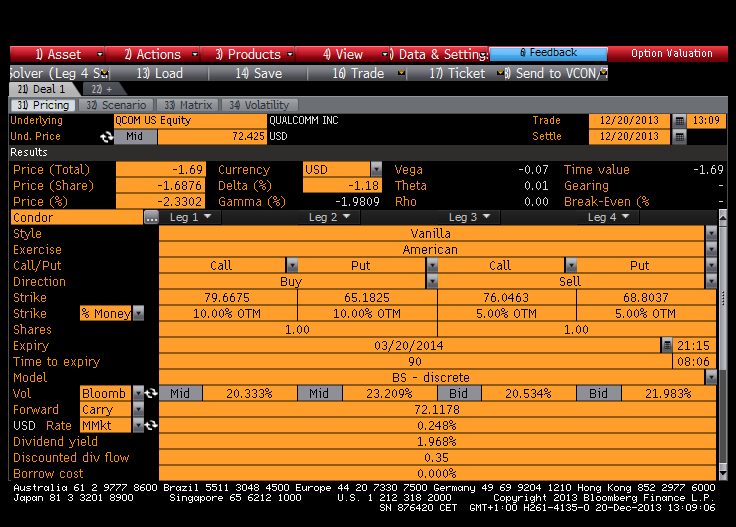736x527 pixels.
Task: Open the Settle date calendar picker
Action: tap(679, 137)
